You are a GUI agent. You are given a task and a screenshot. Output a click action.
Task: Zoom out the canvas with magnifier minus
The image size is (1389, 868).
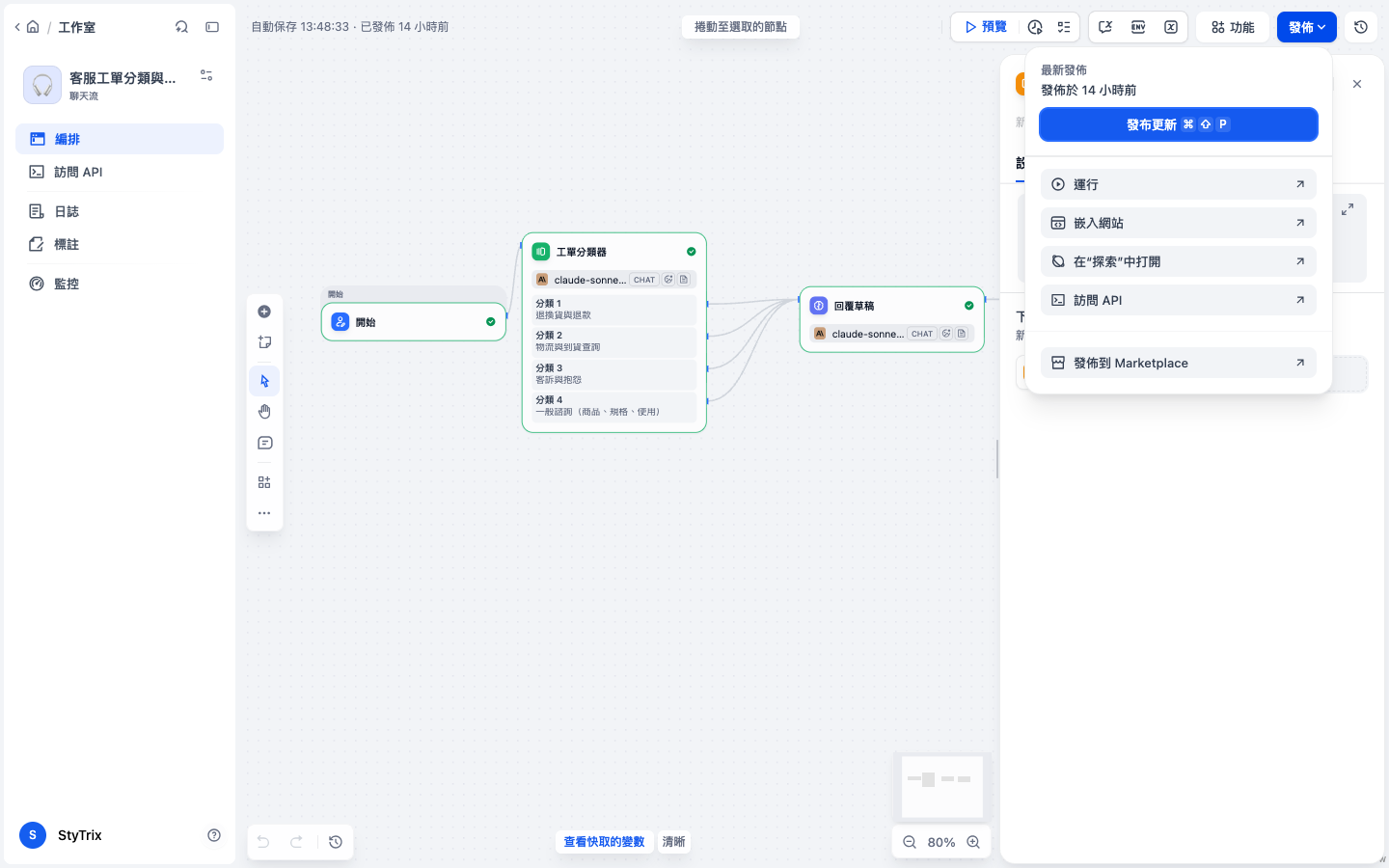909,842
